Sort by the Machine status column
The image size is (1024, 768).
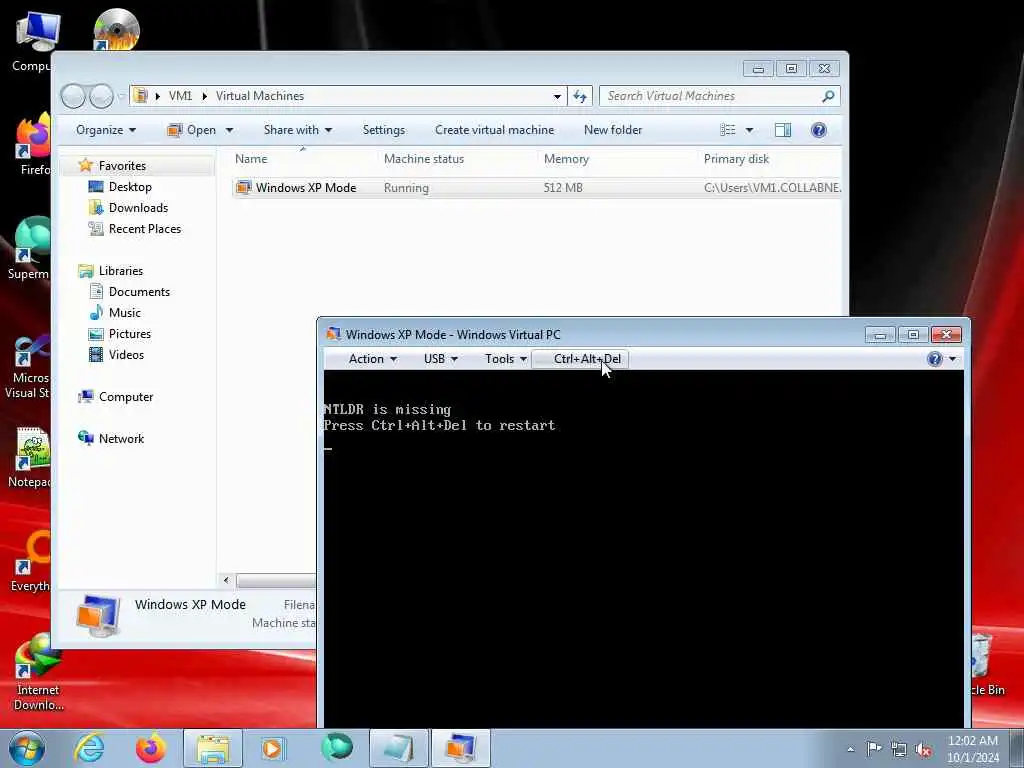424,159
